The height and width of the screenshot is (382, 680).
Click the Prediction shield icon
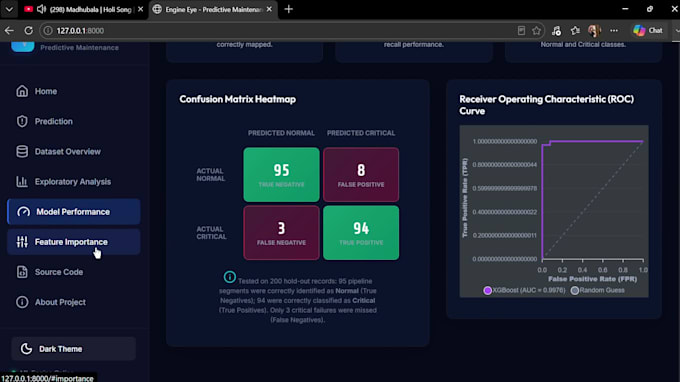(22, 121)
